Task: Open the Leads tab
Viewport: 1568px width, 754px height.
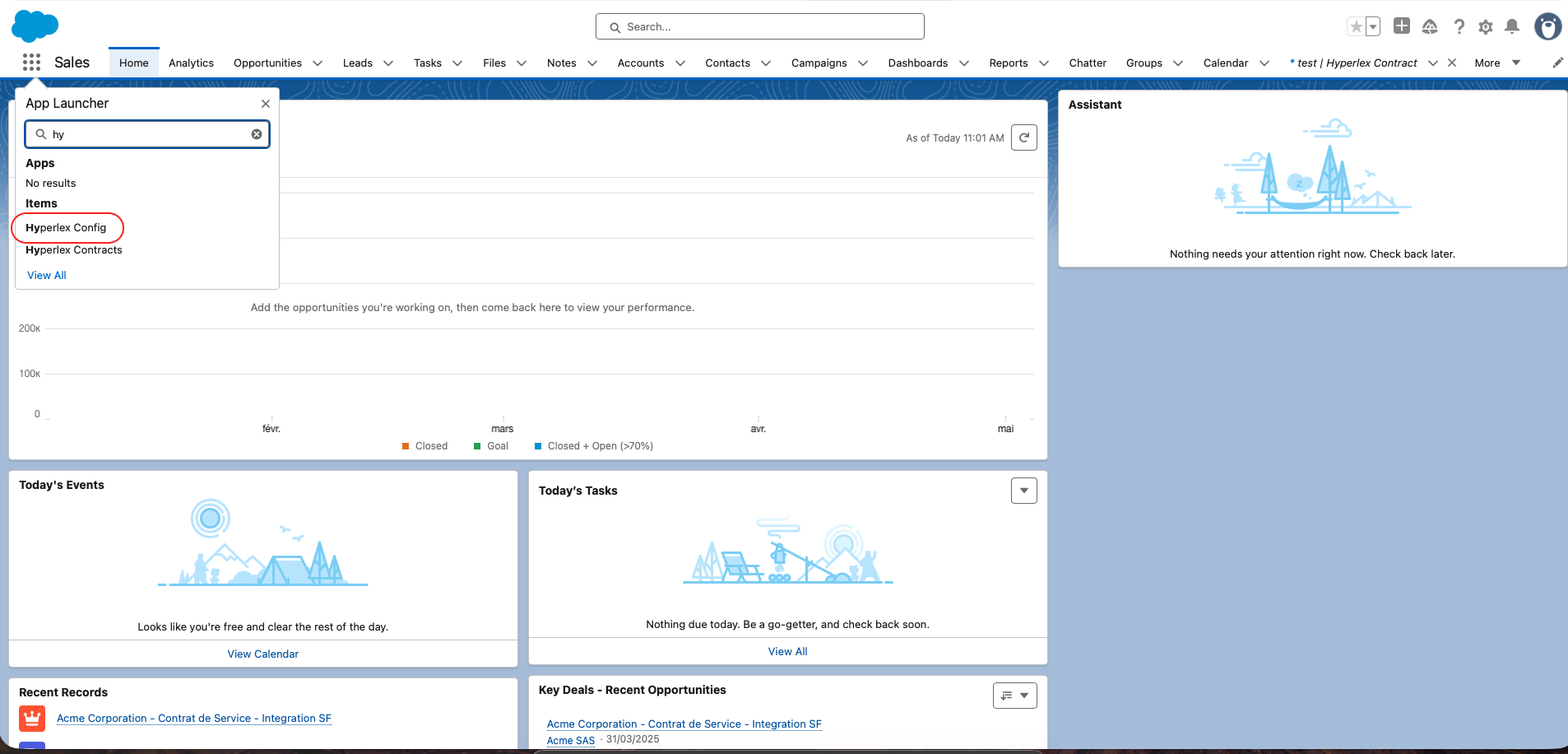Action: click(x=358, y=63)
